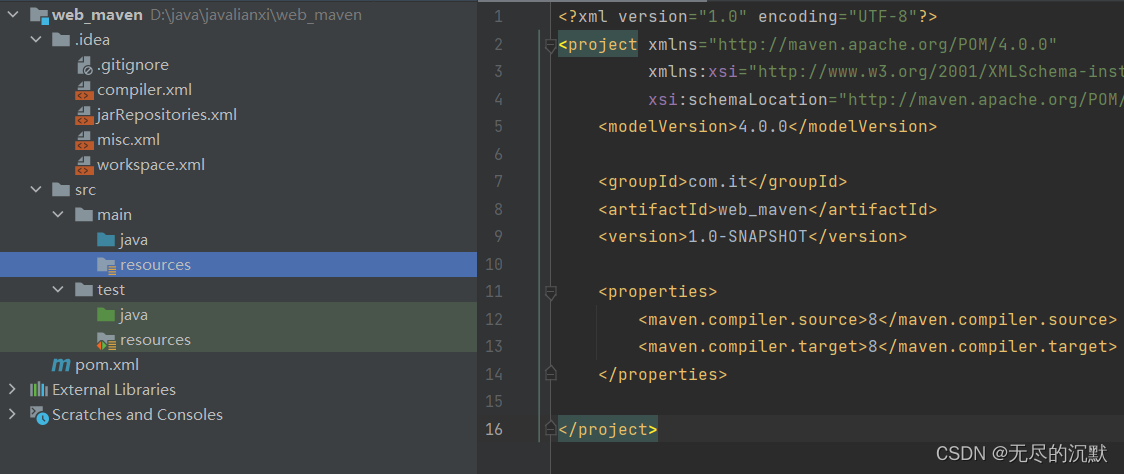Viewport: 1124px width, 474px height.
Task: Click the version 1.0-SNAPSHOT text
Action: click(x=748, y=236)
